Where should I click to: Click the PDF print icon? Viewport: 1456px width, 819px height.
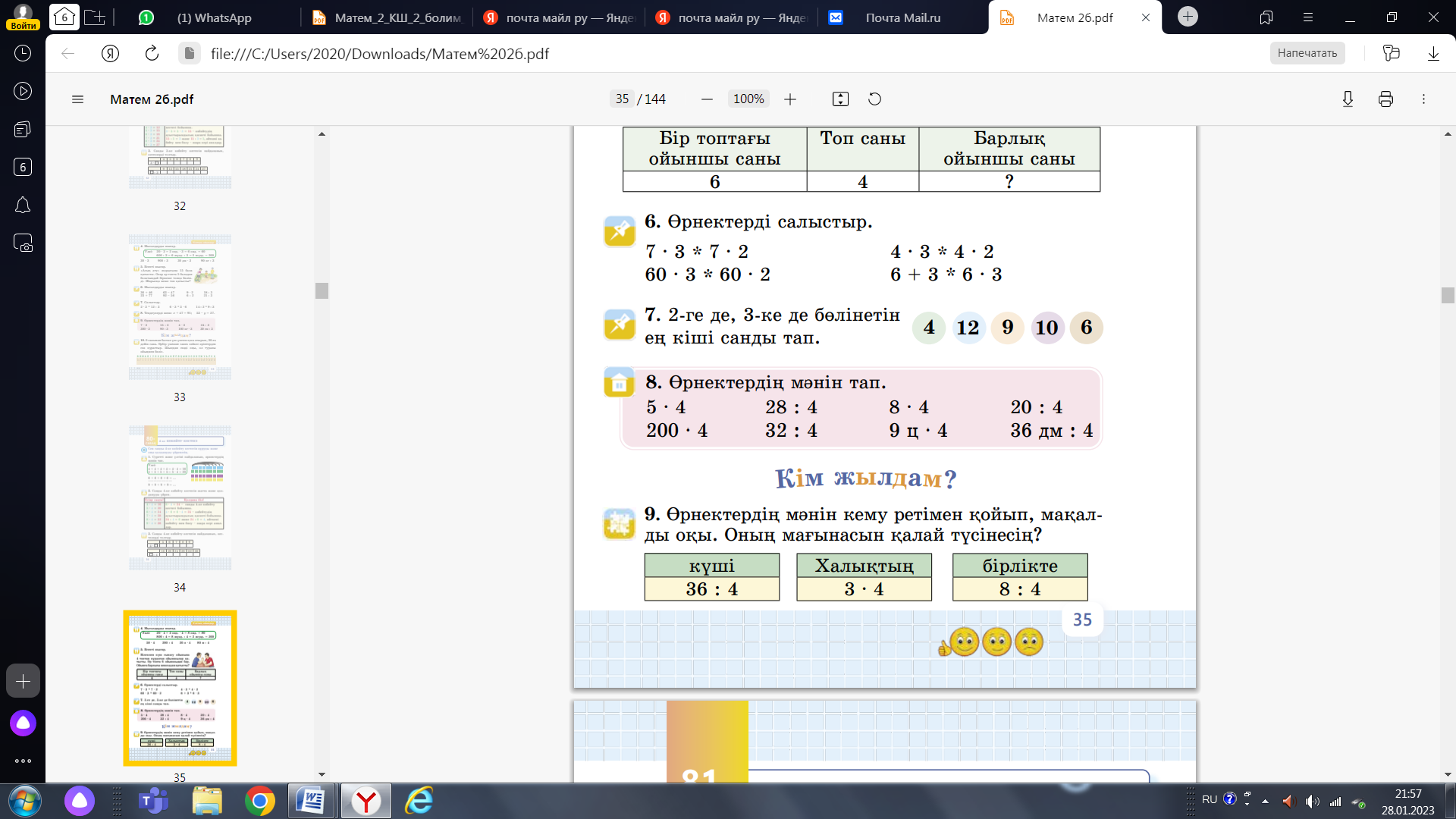1385,99
